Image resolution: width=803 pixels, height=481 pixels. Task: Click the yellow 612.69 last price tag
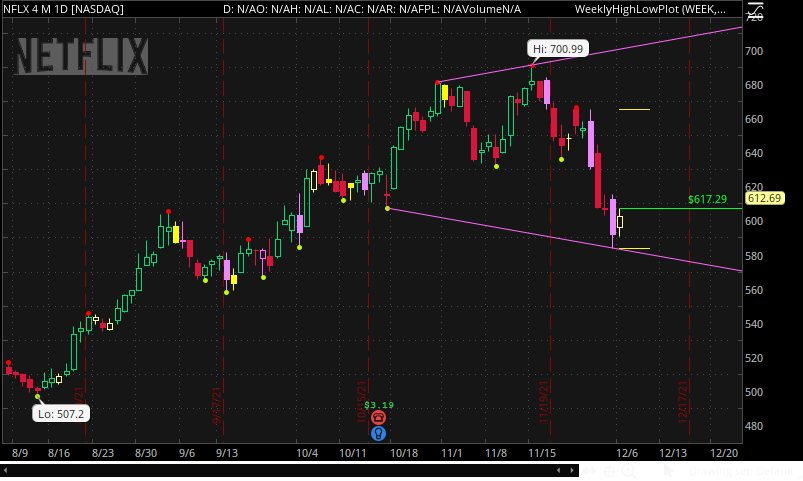pyautogui.click(x=765, y=198)
